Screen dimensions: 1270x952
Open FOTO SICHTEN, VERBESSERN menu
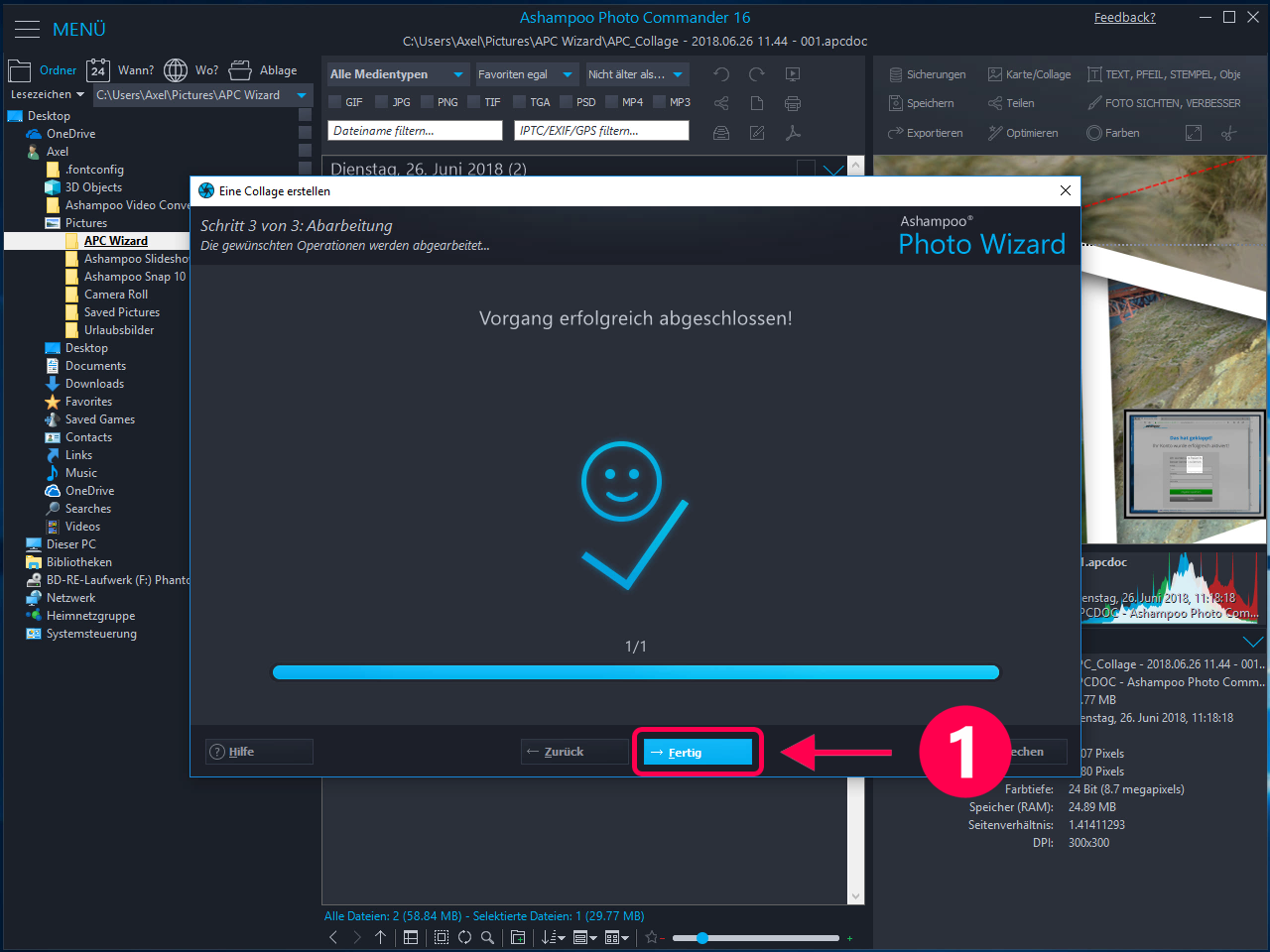tap(1164, 103)
